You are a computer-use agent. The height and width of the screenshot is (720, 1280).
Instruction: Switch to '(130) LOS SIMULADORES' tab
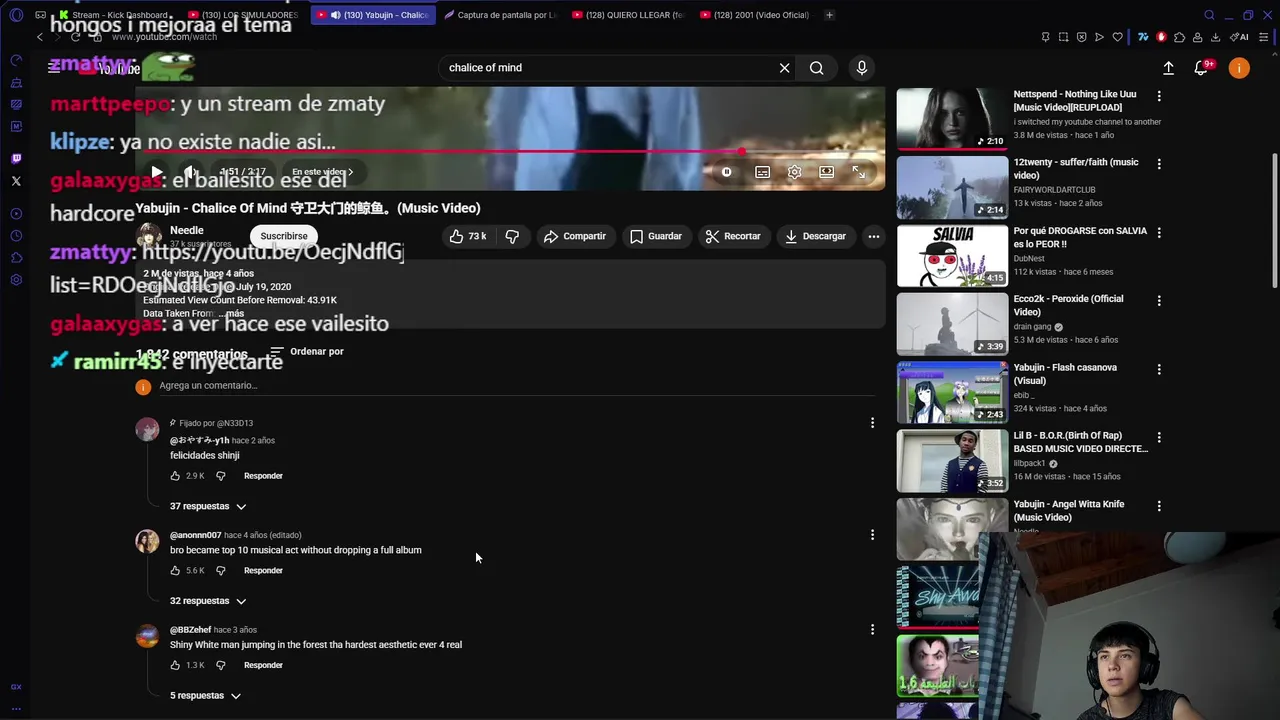[242, 15]
